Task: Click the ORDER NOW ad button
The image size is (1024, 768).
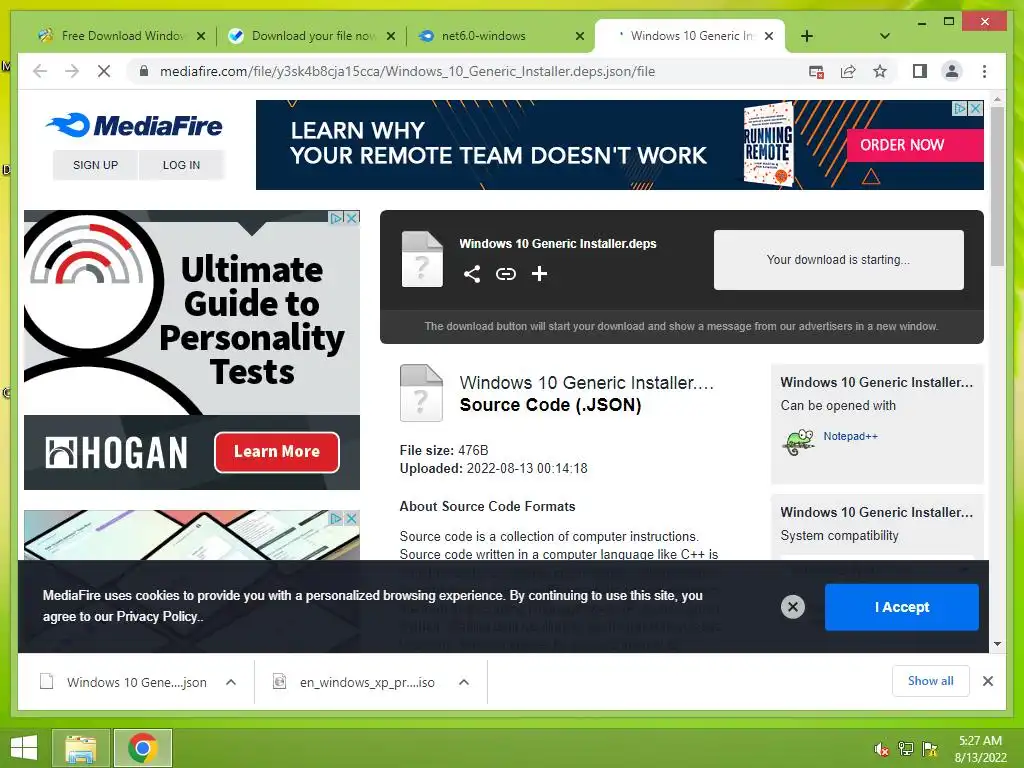Action: click(x=914, y=145)
